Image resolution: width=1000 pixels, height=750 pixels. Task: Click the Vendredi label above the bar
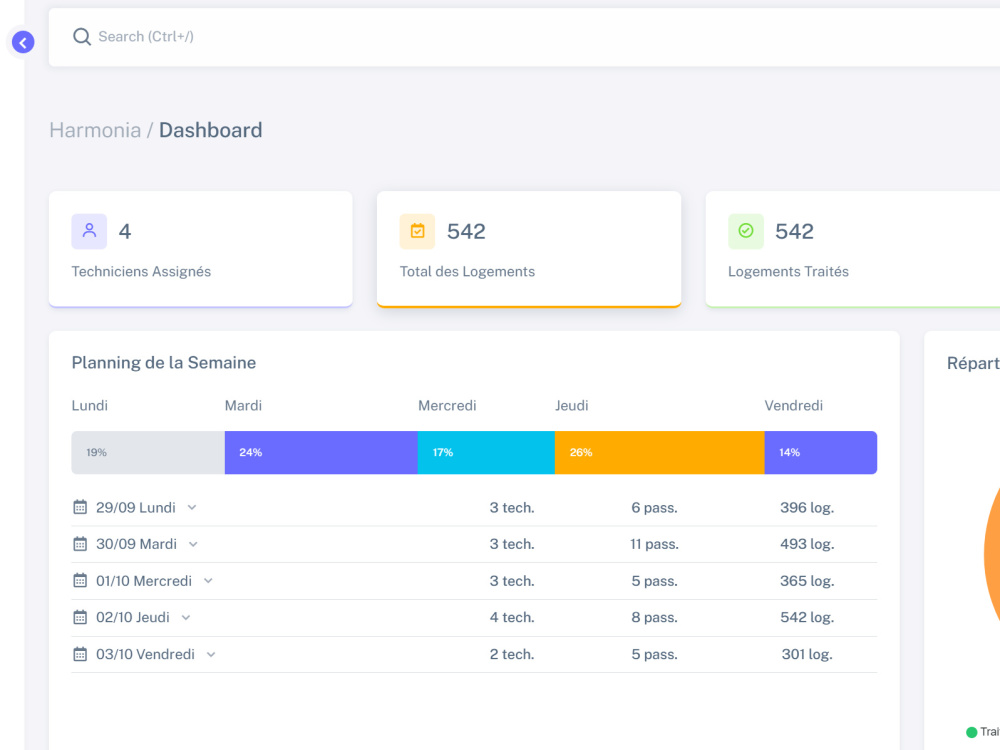point(793,406)
